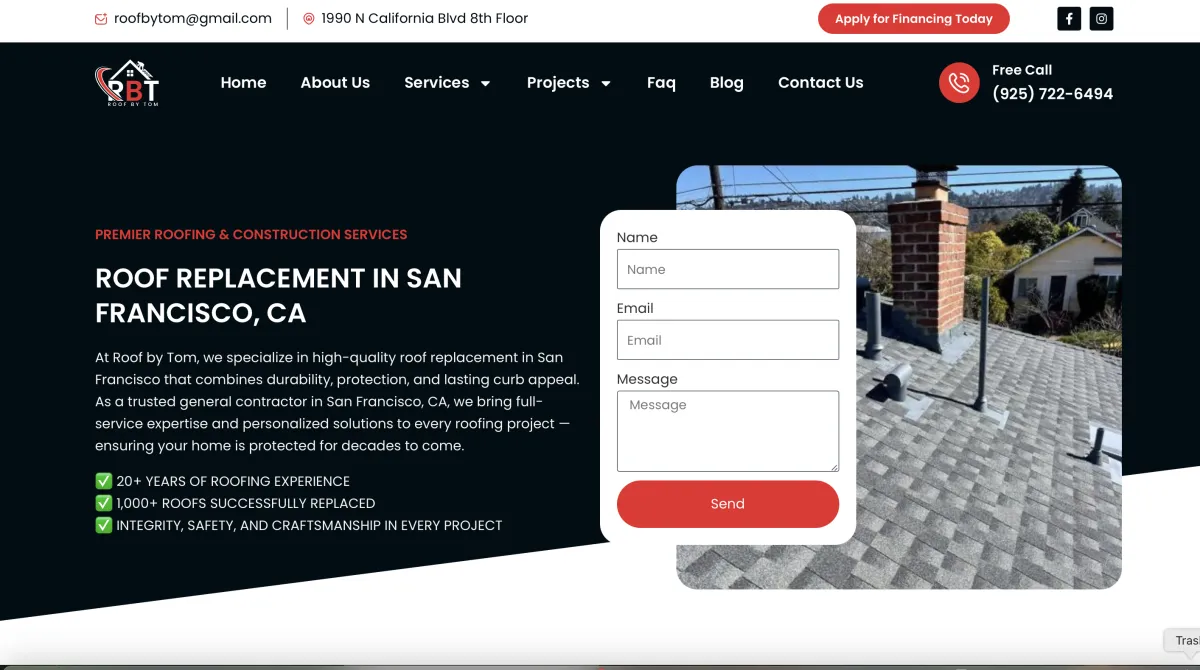The width and height of the screenshot is (1200, 670).
Task: Open the Projects menu item
Action: pyautogui.click(x=558, y=83)
